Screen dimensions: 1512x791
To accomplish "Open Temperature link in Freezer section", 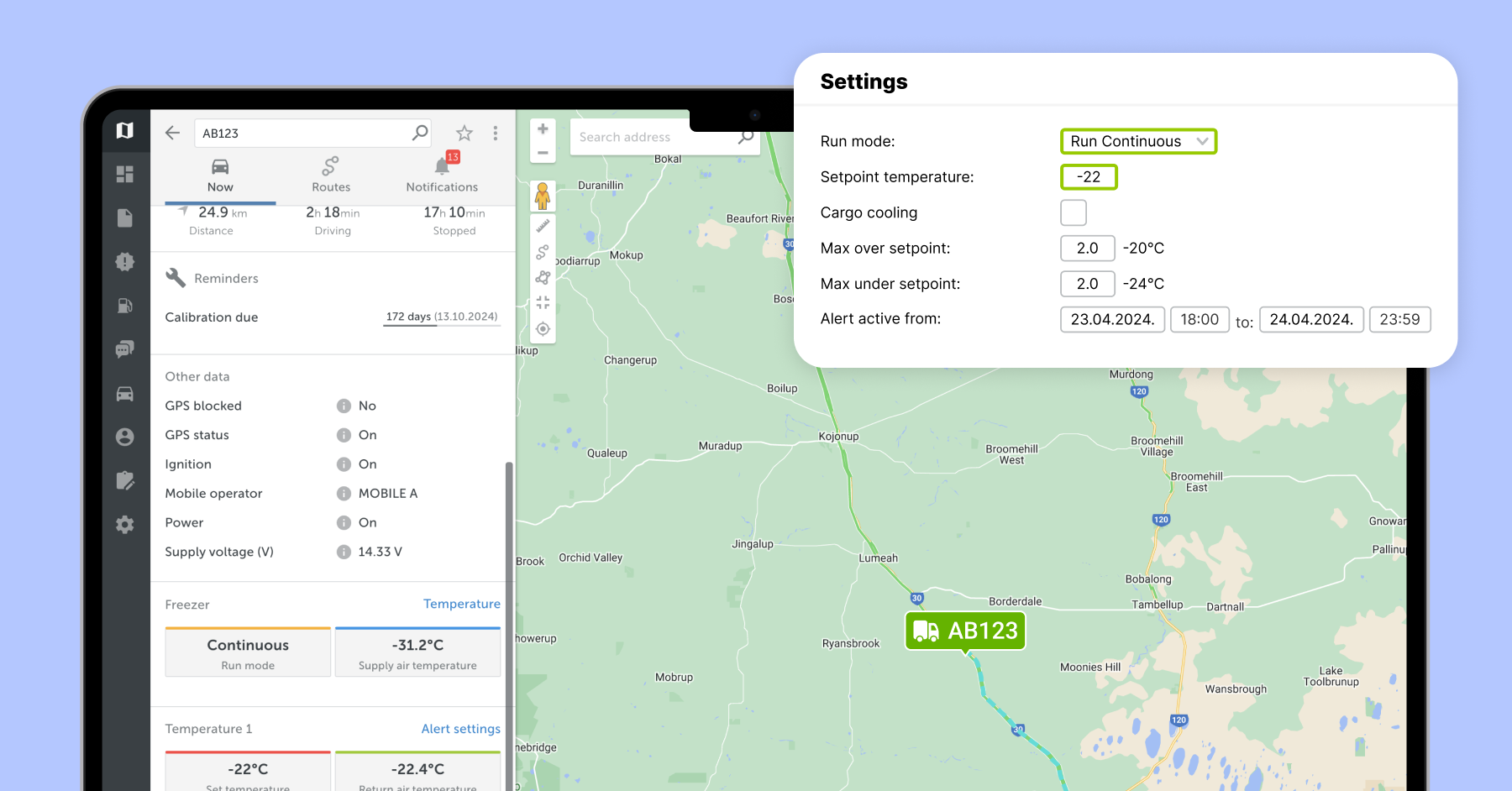I will 461,604.
